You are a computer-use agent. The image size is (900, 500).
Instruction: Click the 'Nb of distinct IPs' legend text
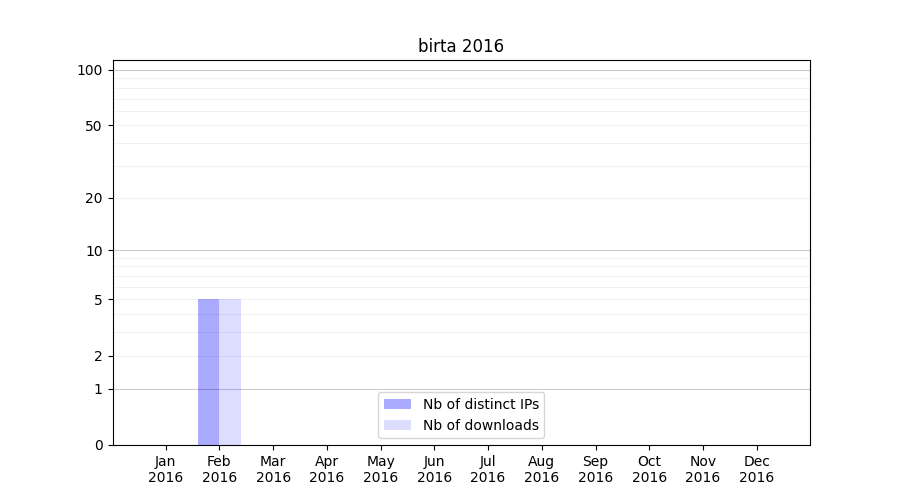coord(480,404)
